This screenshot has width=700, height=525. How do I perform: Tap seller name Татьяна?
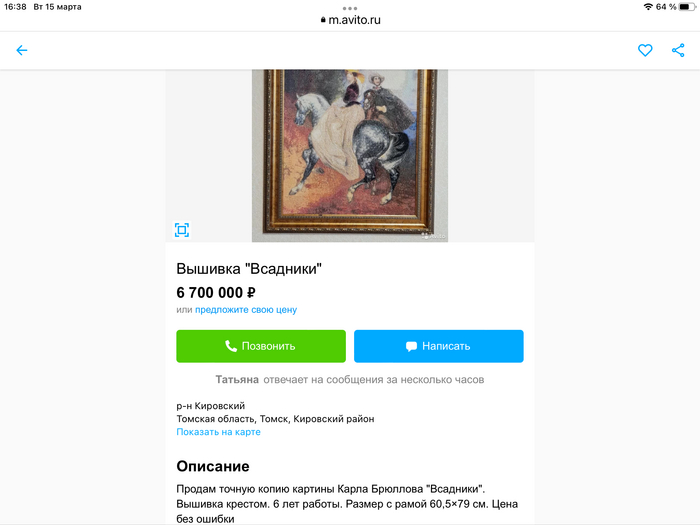(237, 379)
